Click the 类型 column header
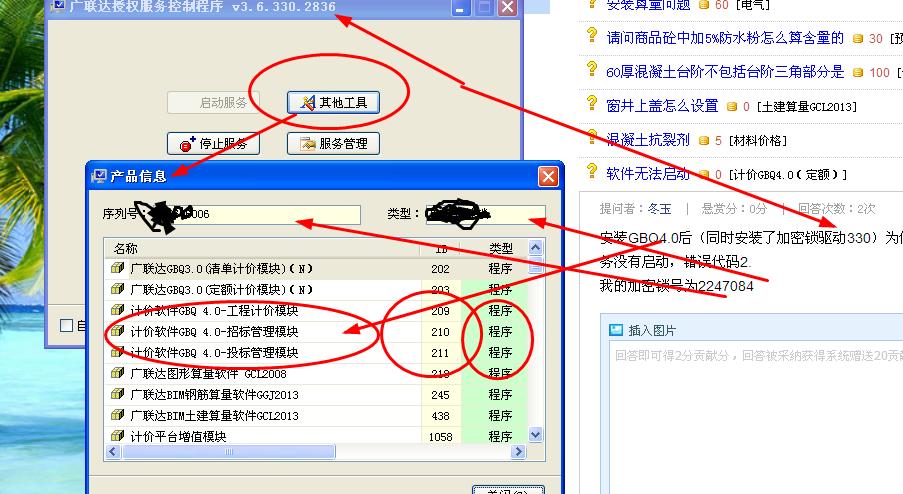The width and height of the screenshot is (903, 494). [x=500, y=249]
